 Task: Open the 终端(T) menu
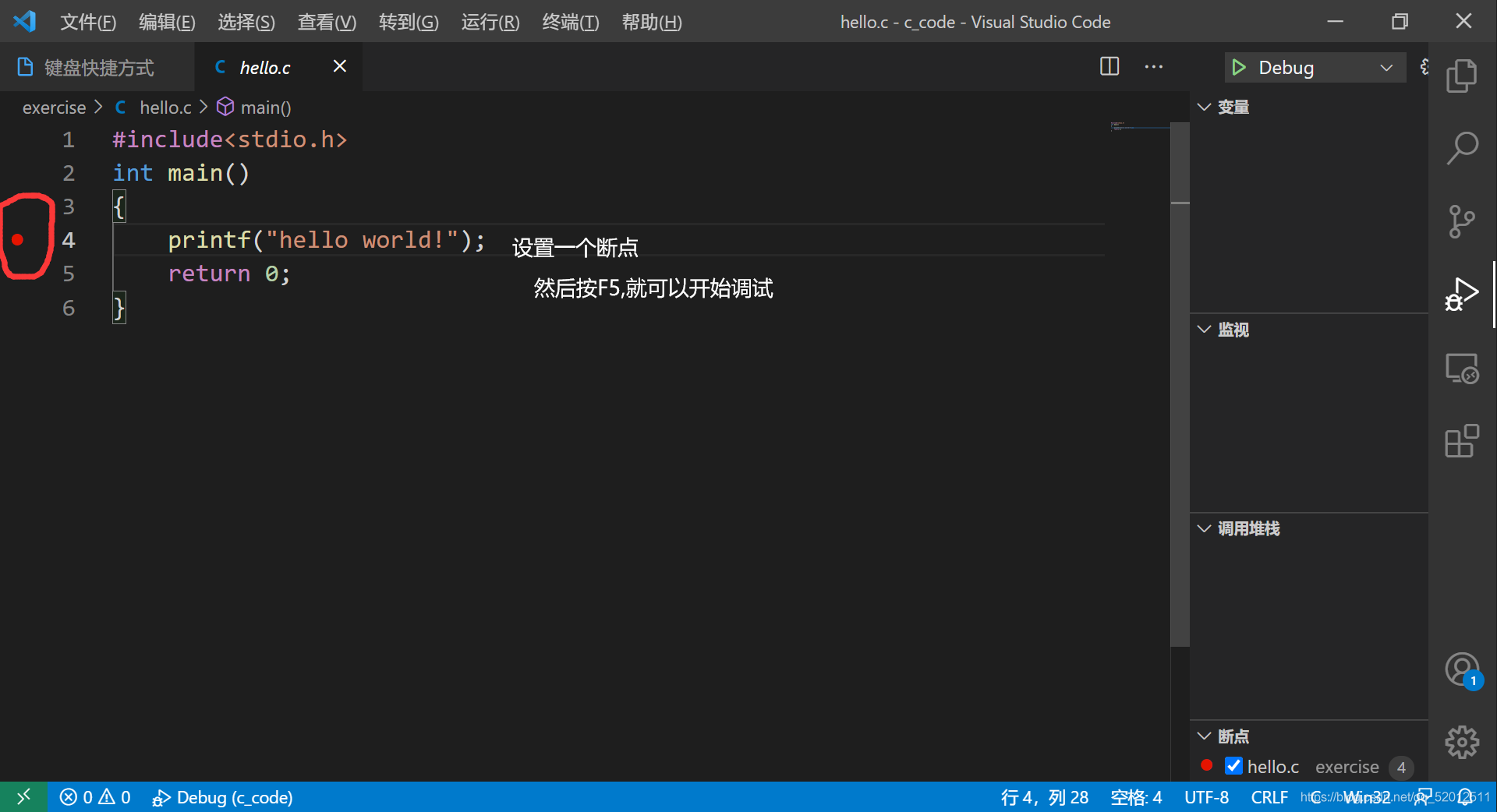pos(571,22)
